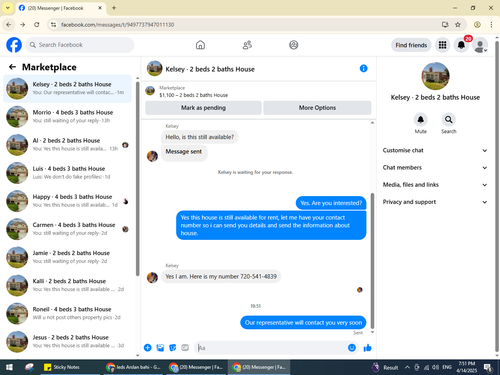Viewport: 500px width, 375px height.
Task: Click the conversation list scrollbar
Action: [x=137, y=178]
